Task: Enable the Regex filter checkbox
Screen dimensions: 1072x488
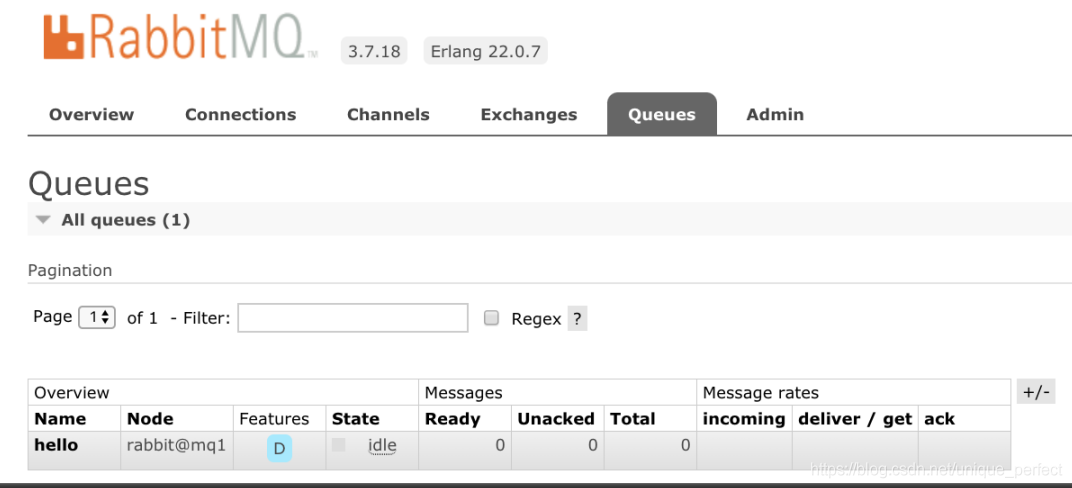Action: [491, 318]
